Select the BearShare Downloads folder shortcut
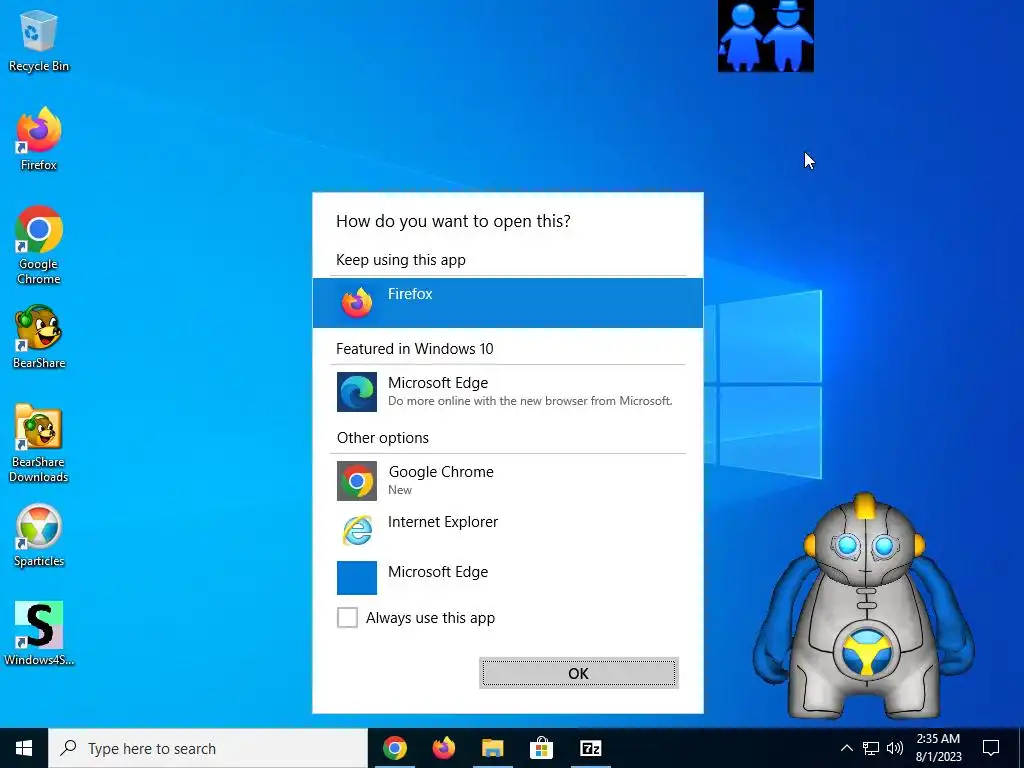This screenshot has height=768, width=1024. point(39,443)
